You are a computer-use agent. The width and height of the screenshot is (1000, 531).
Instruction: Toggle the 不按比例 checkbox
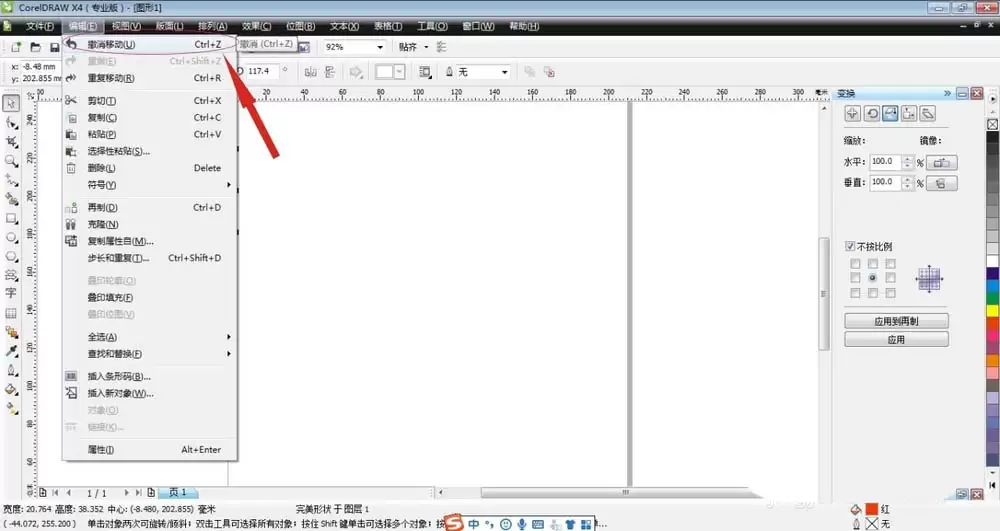point(849,246)
